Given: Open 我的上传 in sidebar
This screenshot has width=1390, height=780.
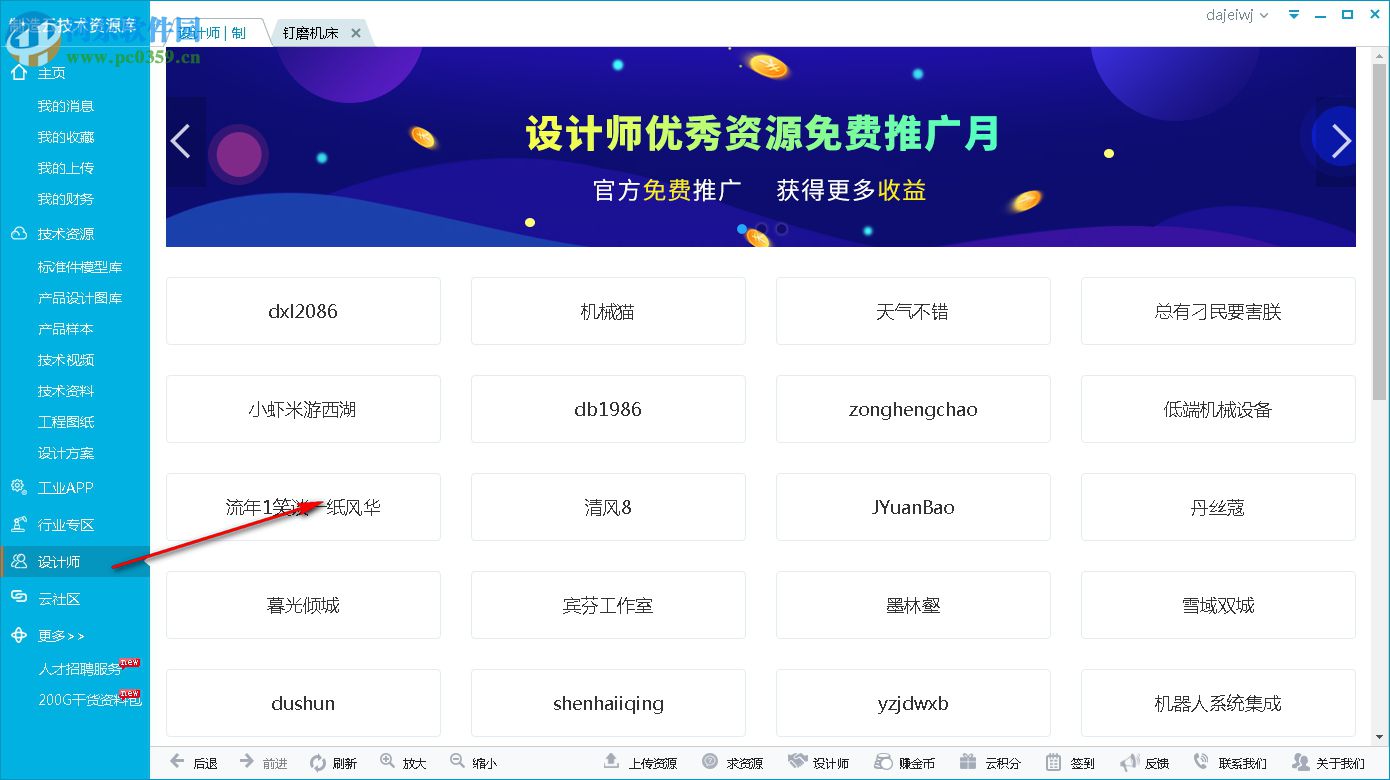Looking at the screenshot, I should (x=66, y=168).
